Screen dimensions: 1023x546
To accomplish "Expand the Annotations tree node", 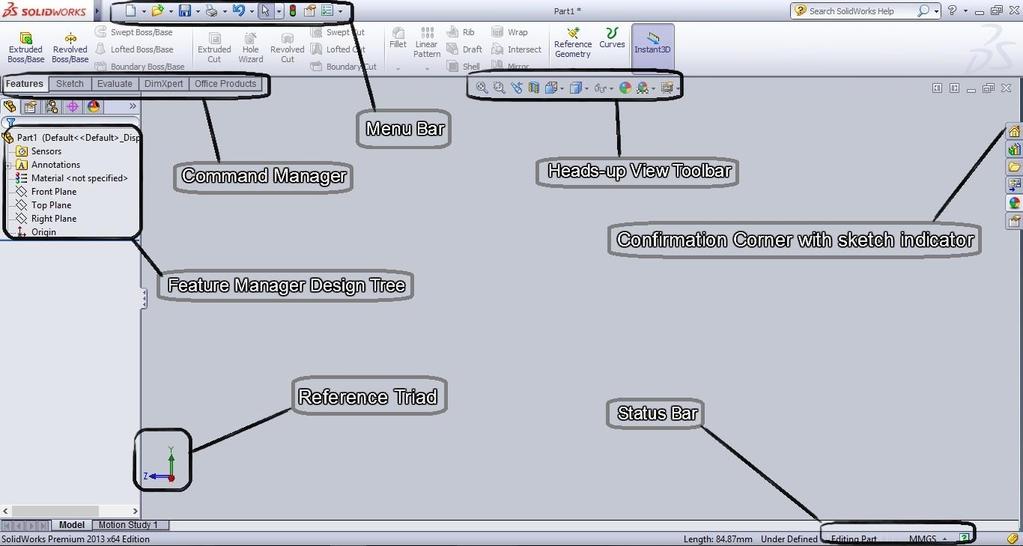I will coord(8,165).
